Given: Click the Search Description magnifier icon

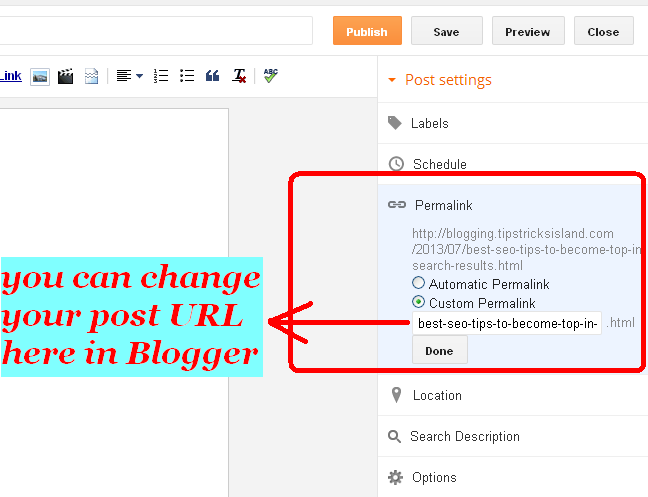Looking at the screenshot, I should [x=394, y=436].
